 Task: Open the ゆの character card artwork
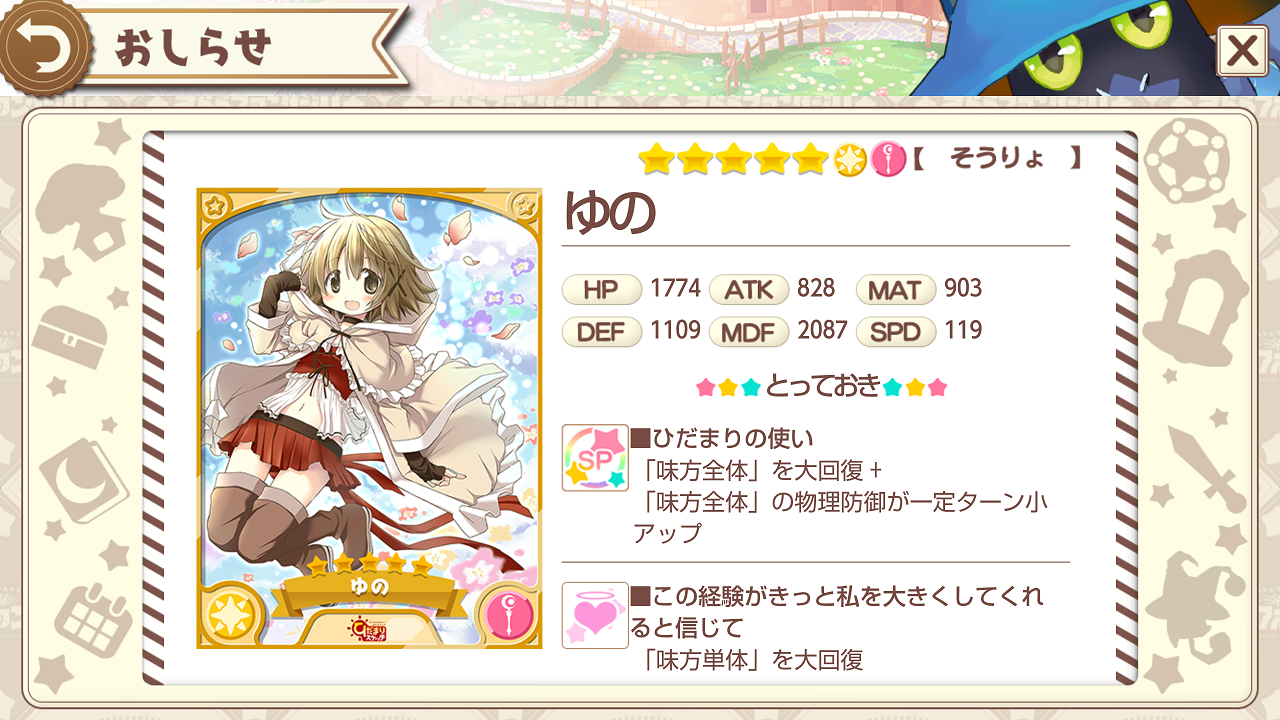369,418
